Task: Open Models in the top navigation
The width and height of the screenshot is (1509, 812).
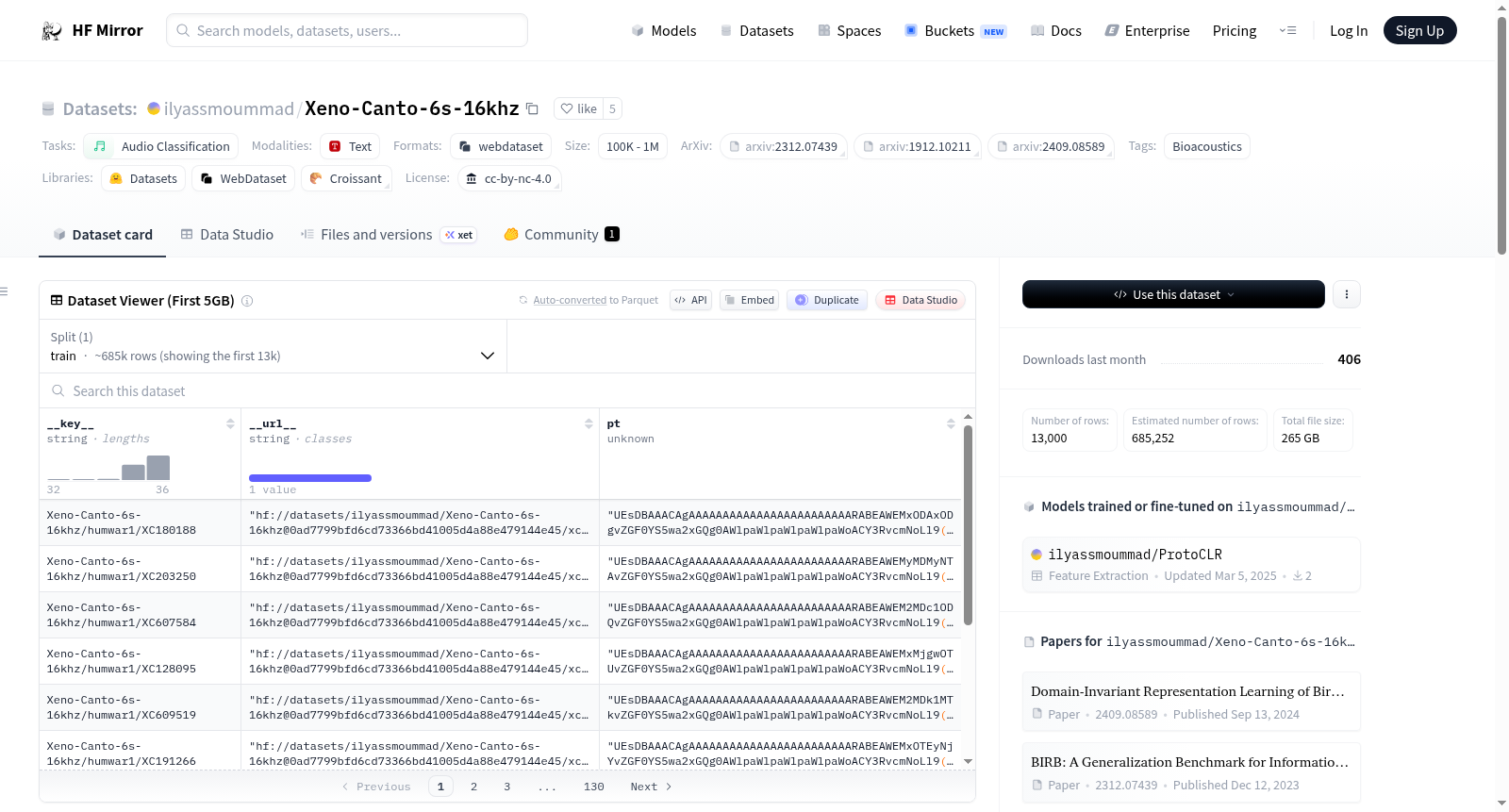Action: [664, 31]
